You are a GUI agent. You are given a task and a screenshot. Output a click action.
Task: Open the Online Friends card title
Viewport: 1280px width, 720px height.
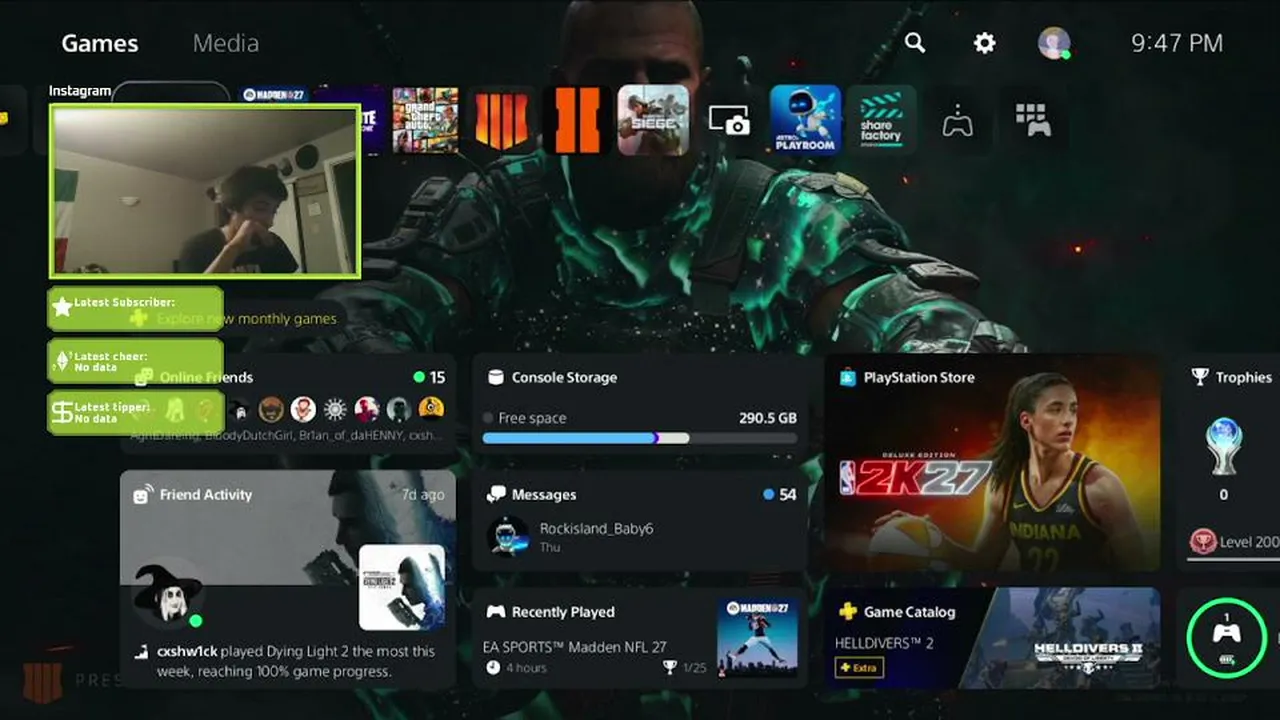(x=206, y=377)
